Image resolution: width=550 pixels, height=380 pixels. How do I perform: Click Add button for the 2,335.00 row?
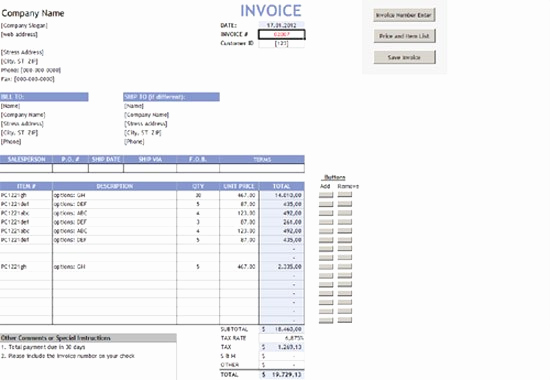[x=326, y=267]
